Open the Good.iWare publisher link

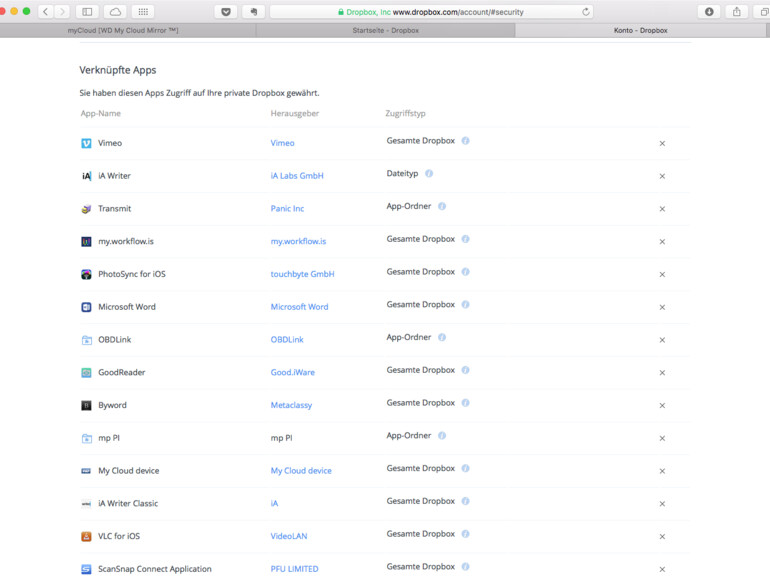point(293,373)
